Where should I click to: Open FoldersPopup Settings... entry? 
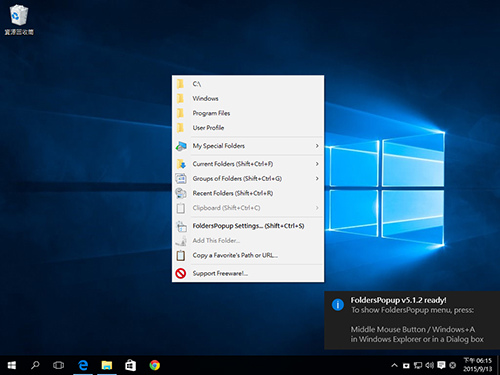(x=248, y=226)
